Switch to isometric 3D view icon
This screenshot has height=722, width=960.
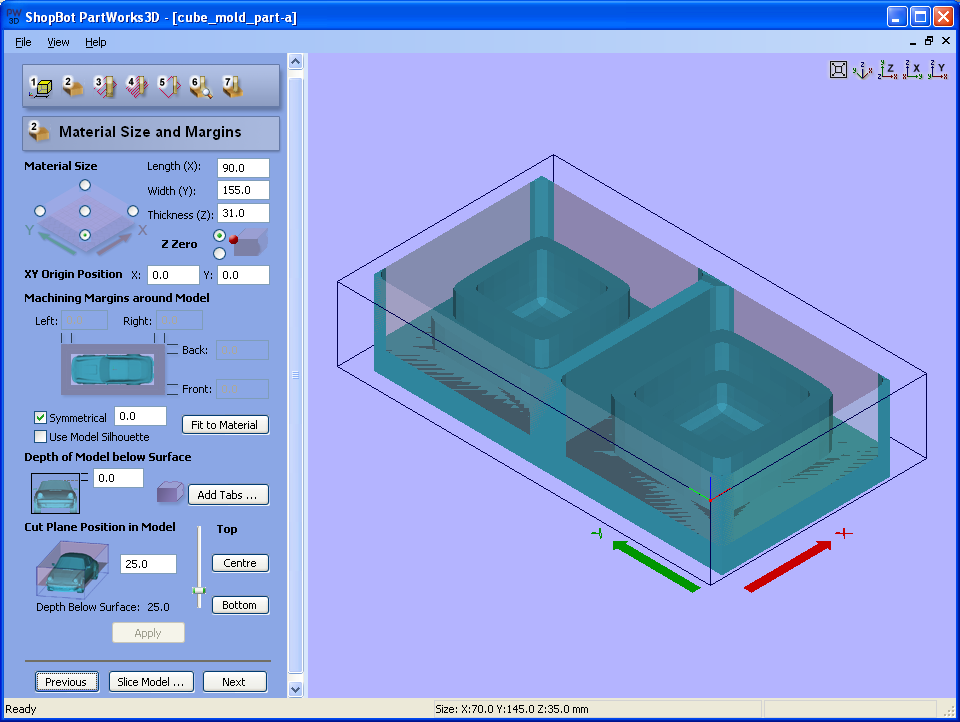tap(863, 70)
